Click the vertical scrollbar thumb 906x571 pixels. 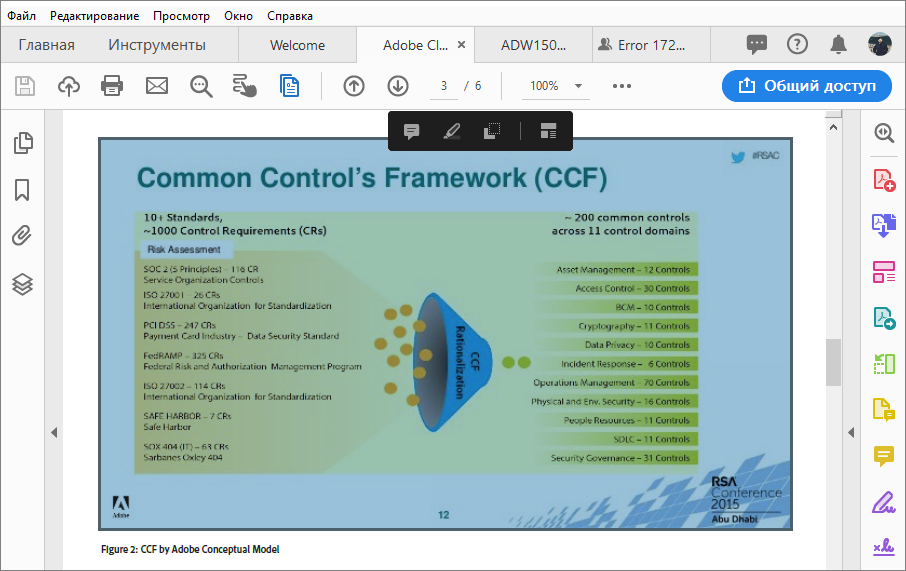(x=833, y=362)
